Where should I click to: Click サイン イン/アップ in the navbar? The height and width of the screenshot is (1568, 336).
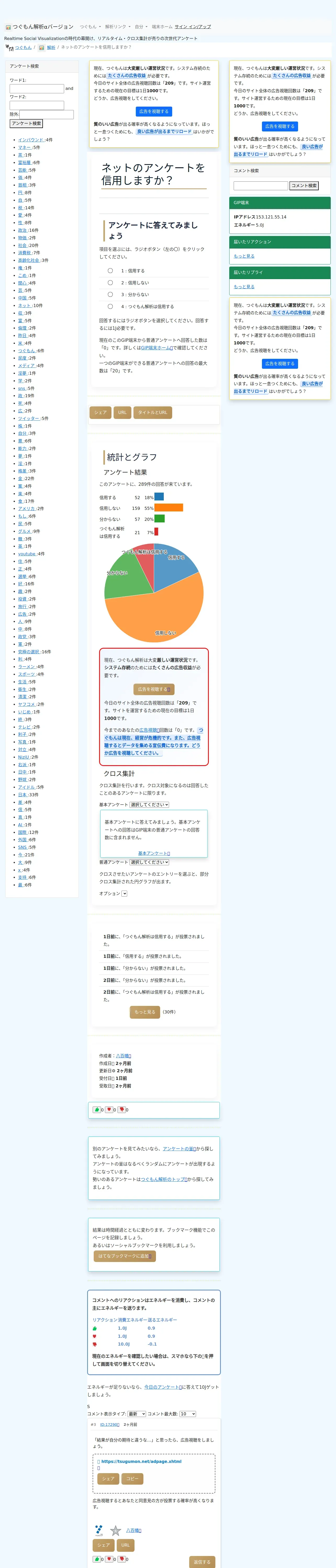[x=193, y=27]
